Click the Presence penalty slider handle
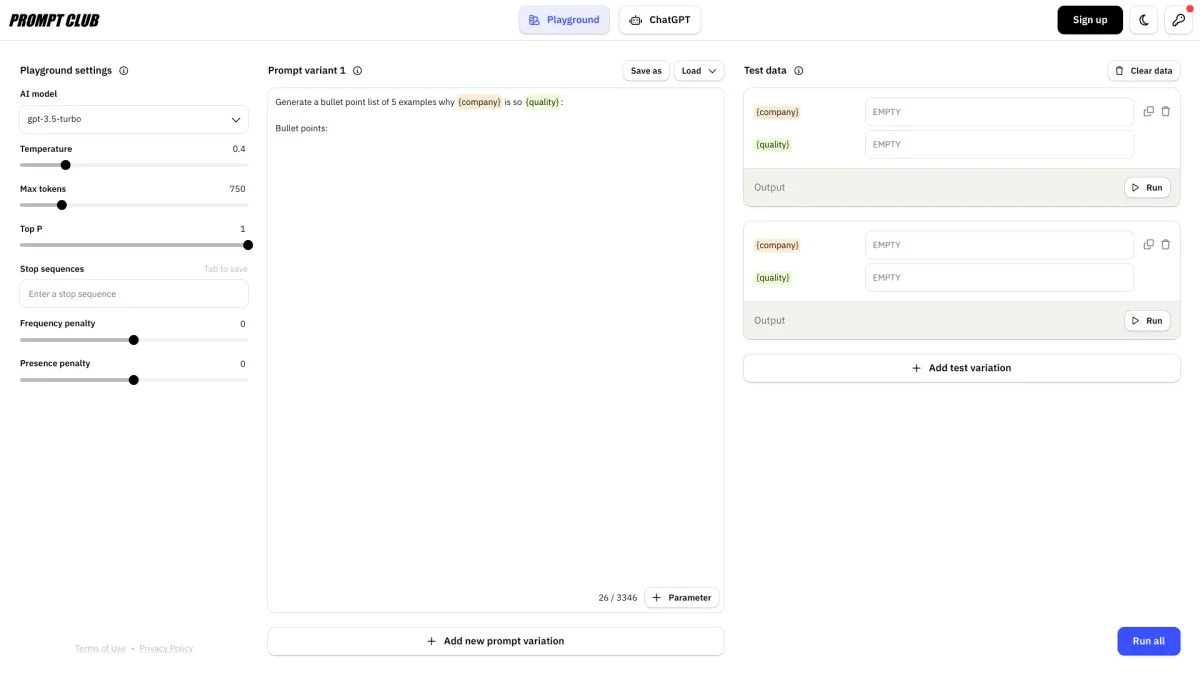 [x=134, y=380]
